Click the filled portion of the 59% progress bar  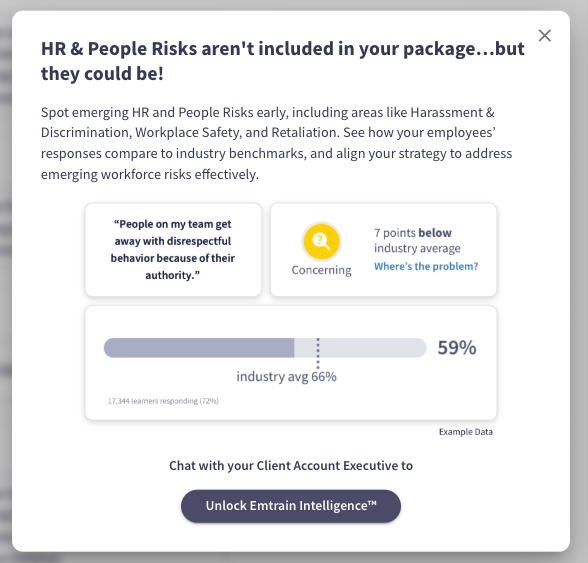[199, 348]
